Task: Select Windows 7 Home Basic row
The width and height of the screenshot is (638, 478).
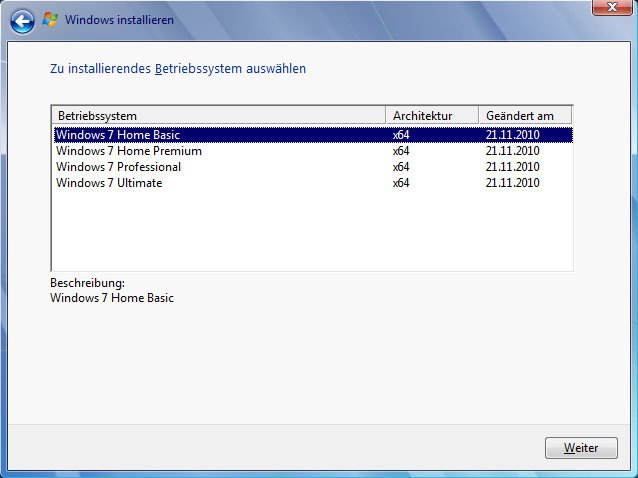Action: [313, 135]
